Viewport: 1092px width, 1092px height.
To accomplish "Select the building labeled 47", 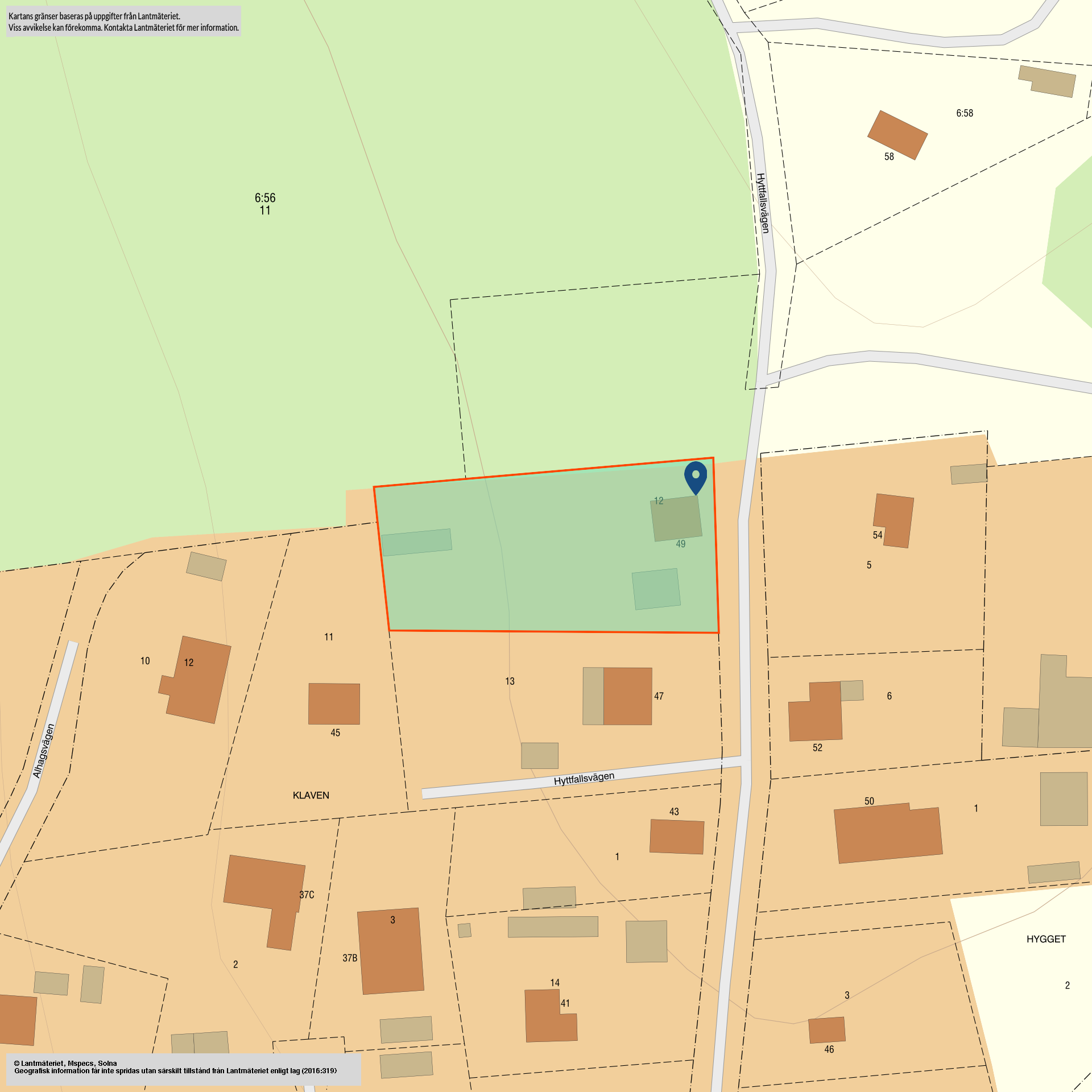I will coord(627,696).
